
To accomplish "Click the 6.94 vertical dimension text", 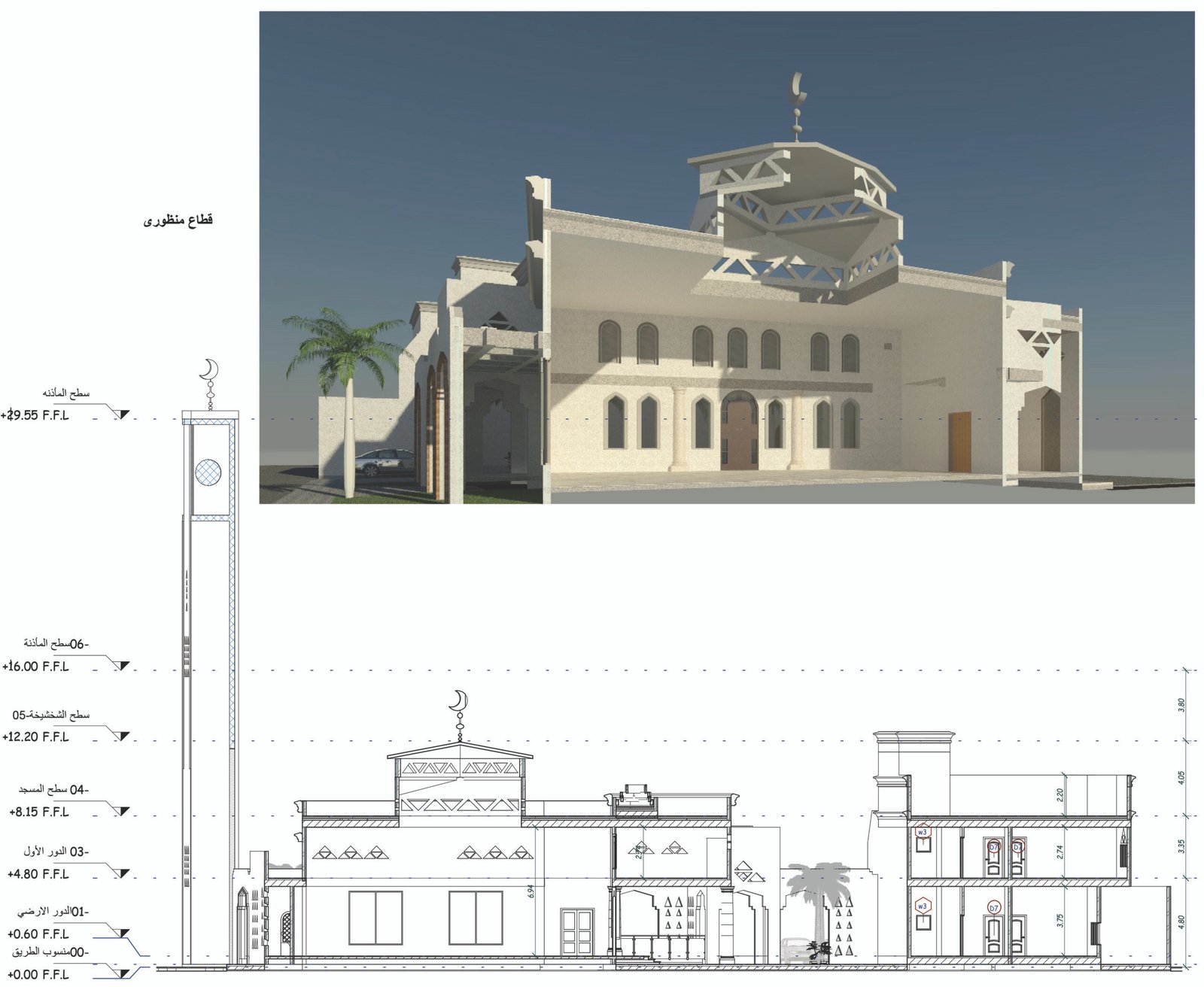I will (531, 891).
